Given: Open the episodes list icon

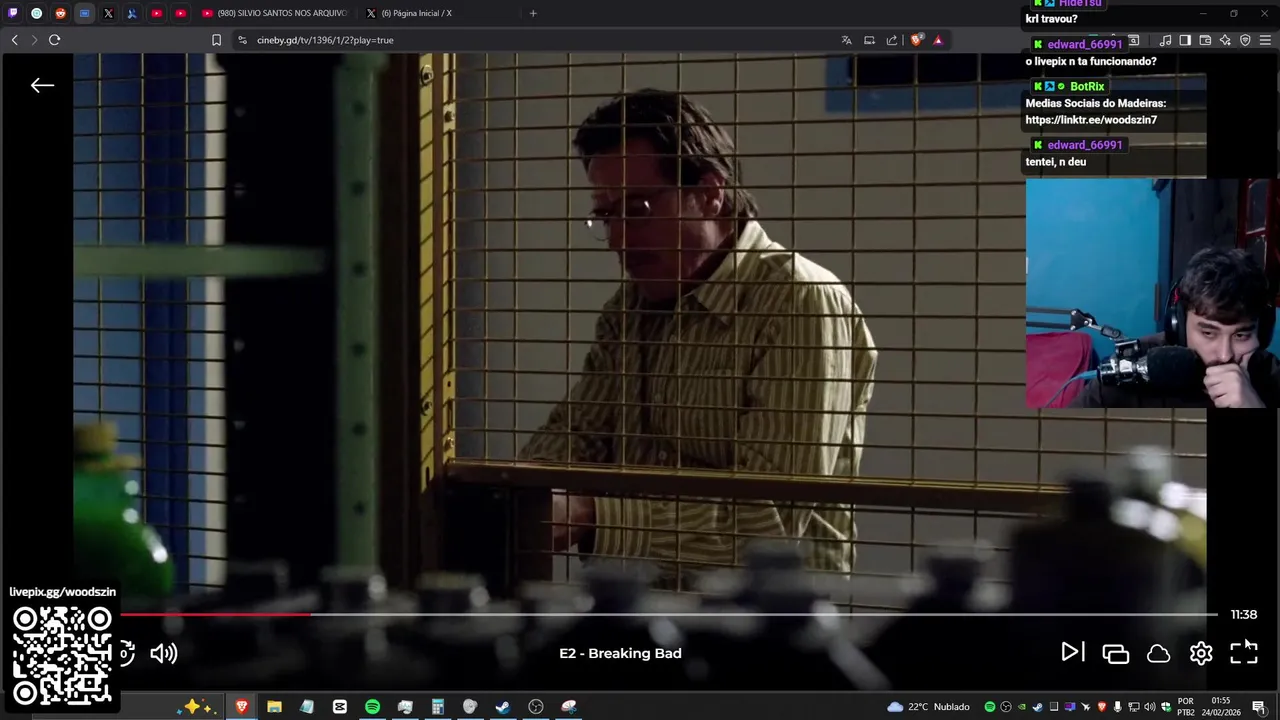Looking at the screenshot, I should (1115, 654).
